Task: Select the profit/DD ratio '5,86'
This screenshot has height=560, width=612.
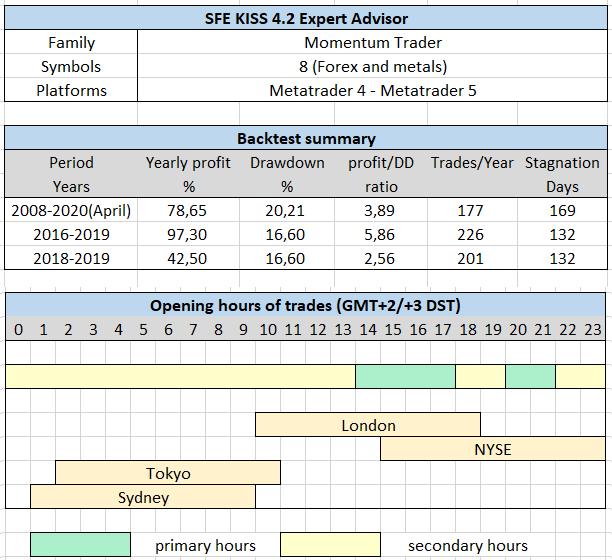Action: [381, 234]
